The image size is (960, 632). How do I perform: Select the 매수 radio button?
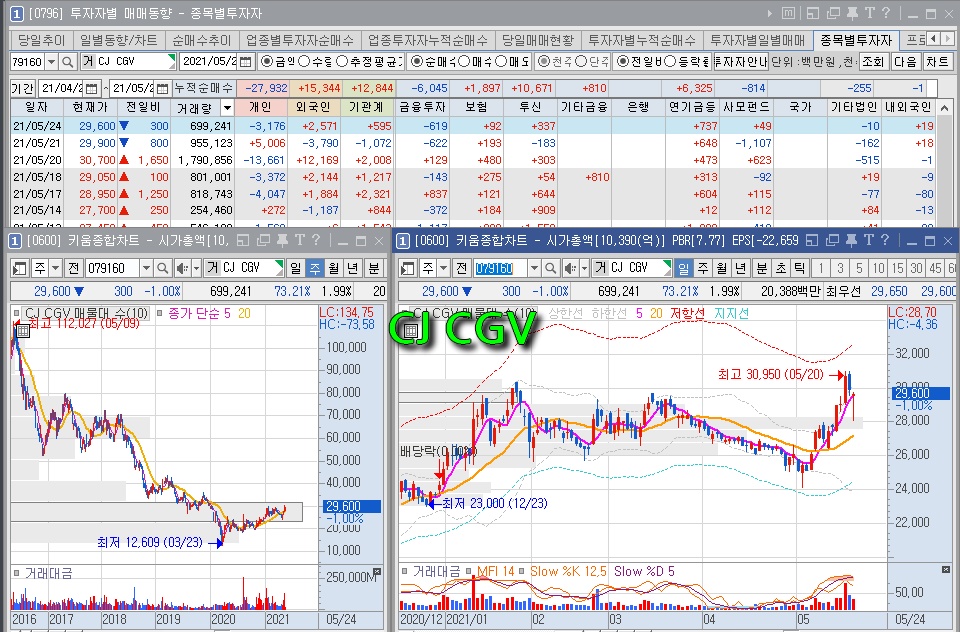464,62
